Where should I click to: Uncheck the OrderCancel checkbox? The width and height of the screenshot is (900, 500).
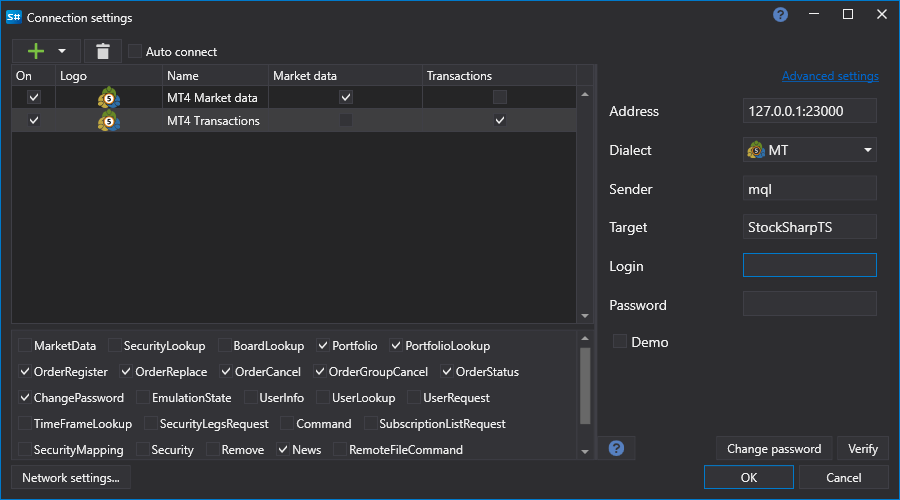coord(226,371)
